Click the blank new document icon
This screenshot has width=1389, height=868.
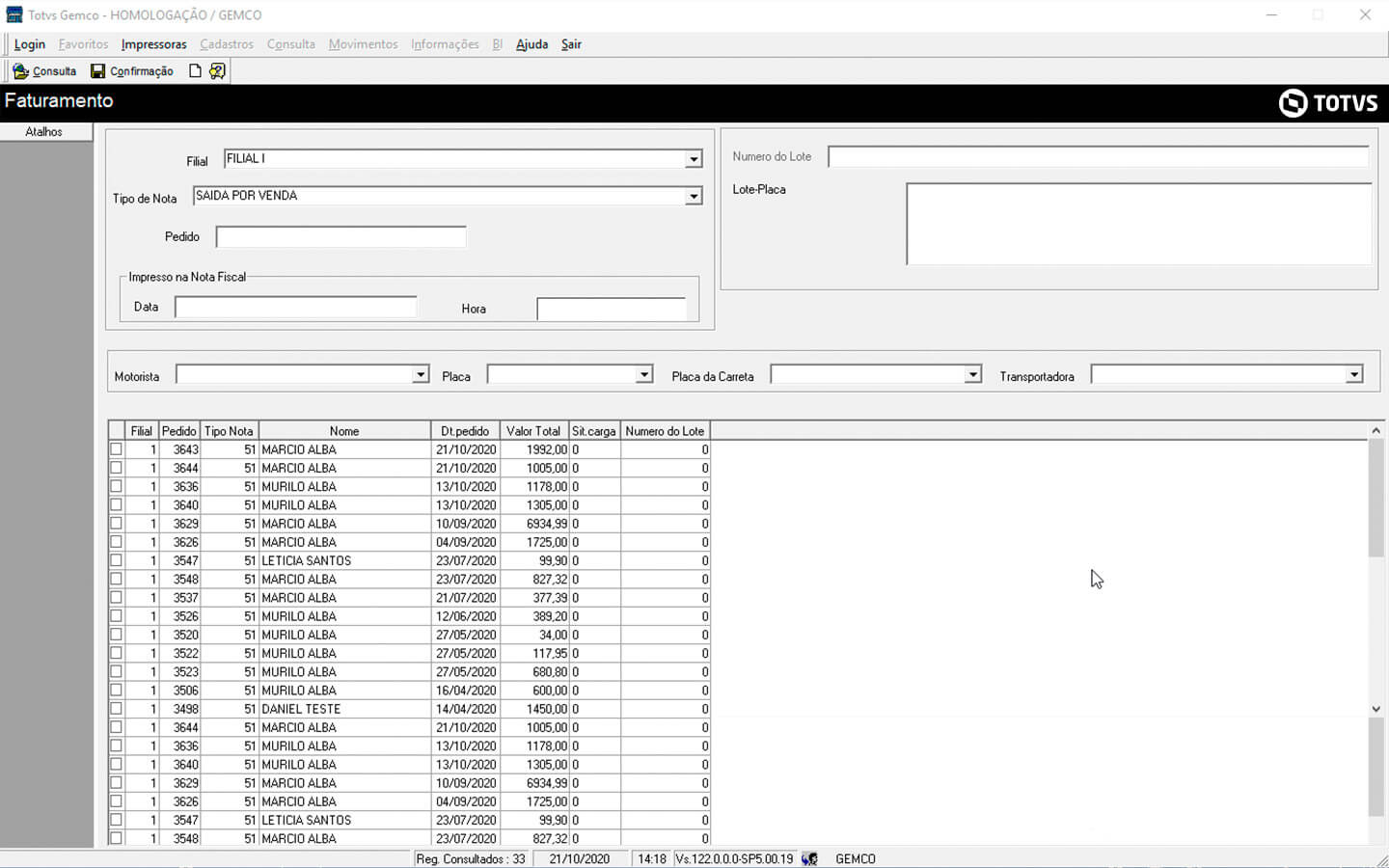click(195, 71)
